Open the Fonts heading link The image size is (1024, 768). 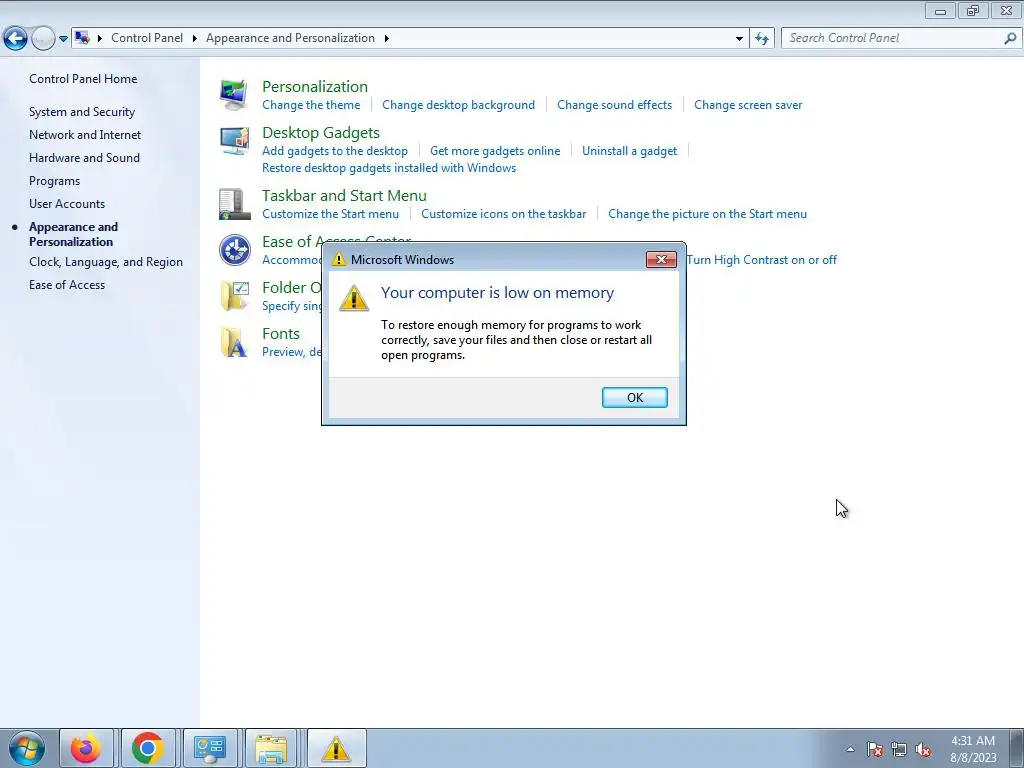click(281, 334)
